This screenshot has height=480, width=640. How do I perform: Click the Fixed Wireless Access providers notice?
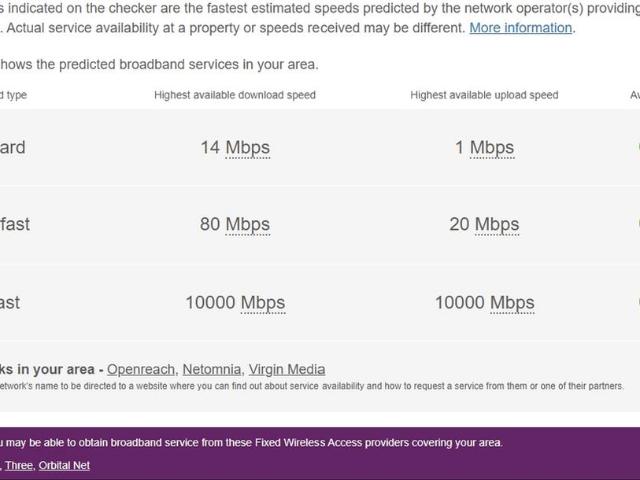252,443
